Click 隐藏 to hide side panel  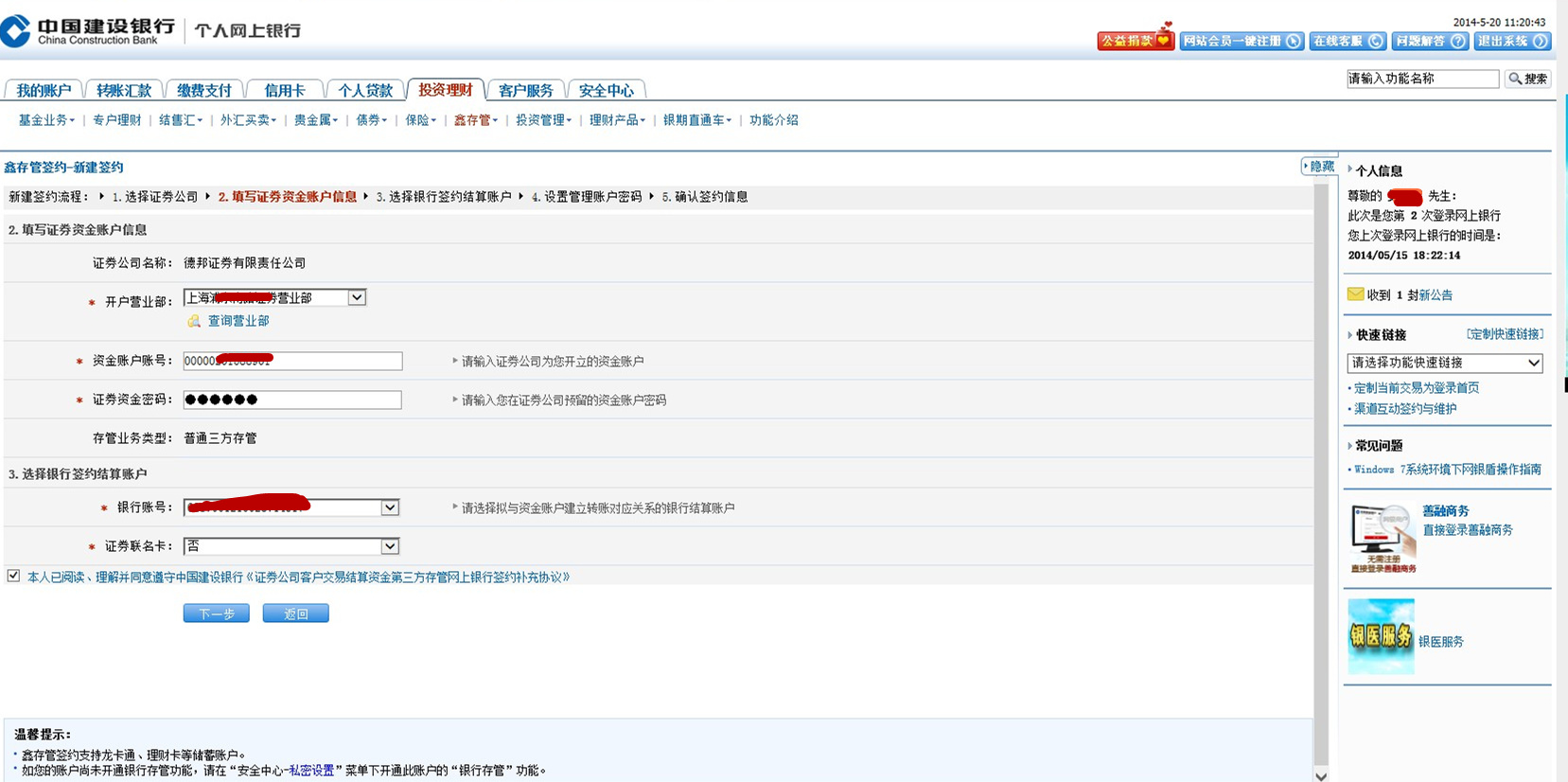pyautogui.click(x=1319, y=166)
